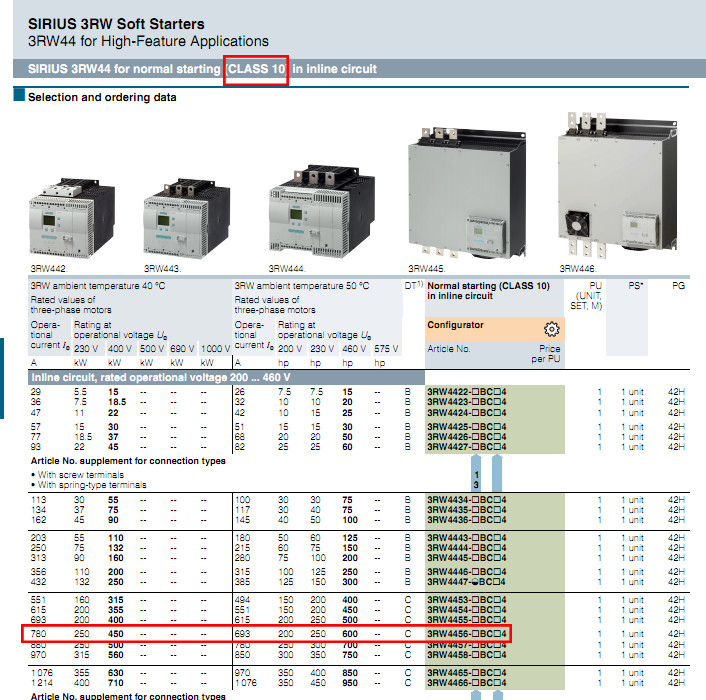Image resolution: width=706 pixels, height=700 pixels.
Task: Click the 600 hp value in 3RW4456 row
Action: [350, 634]
